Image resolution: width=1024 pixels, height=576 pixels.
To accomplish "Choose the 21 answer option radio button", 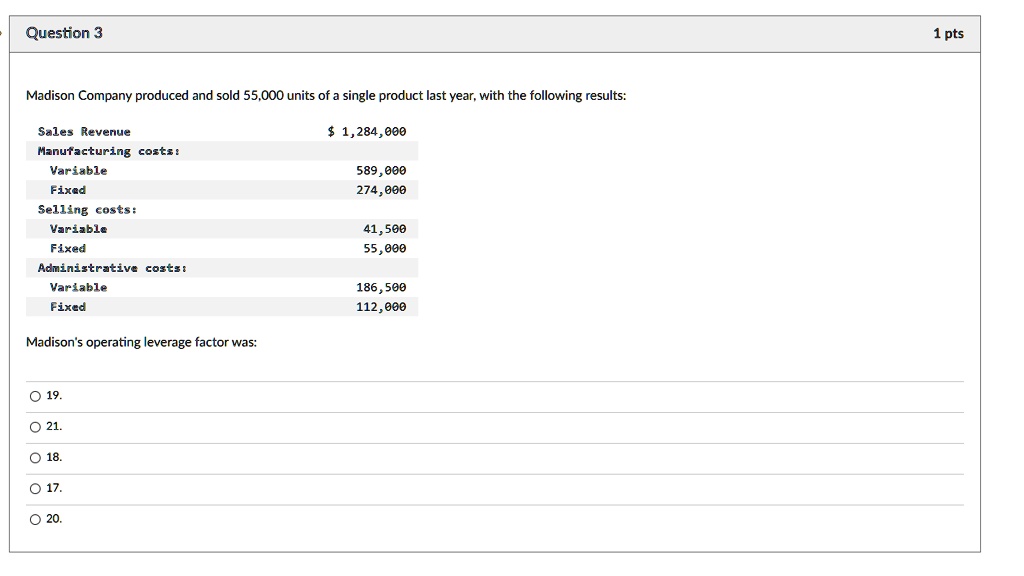I will 36,427.
